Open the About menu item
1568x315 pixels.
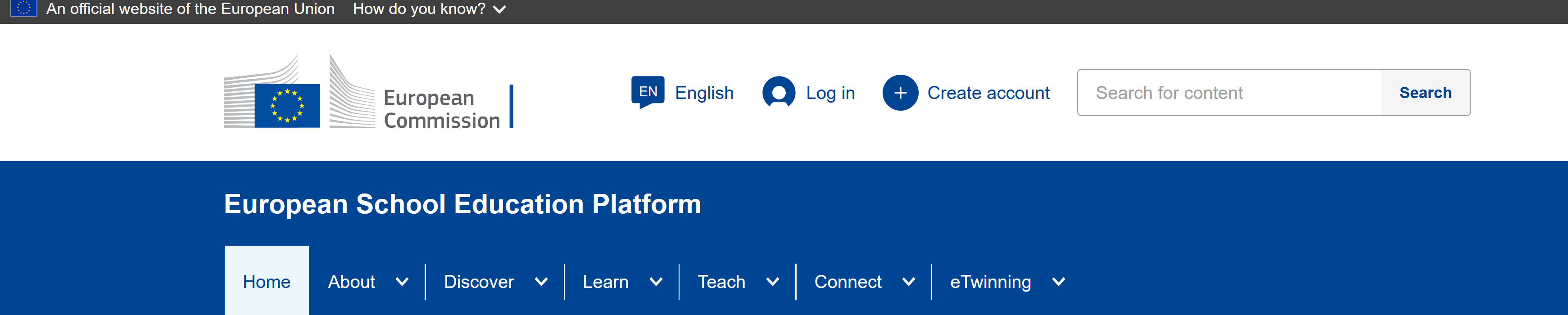[x=351, y=282]
